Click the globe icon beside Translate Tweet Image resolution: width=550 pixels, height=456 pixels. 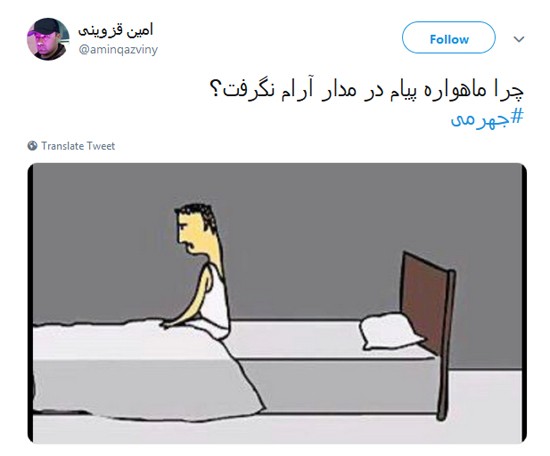click(32, 146)
